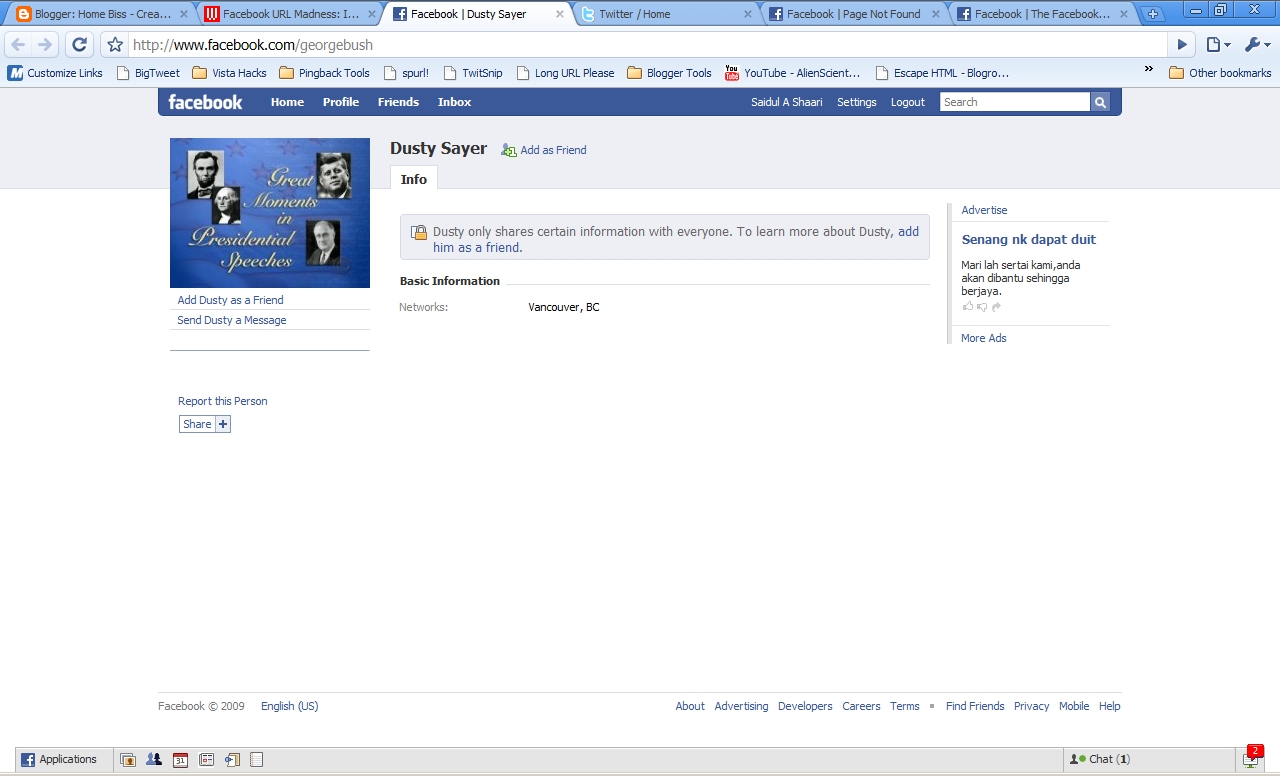Click the More Ads link
1280x776 pixels.
pyautogui.click(x=984, y=338)
